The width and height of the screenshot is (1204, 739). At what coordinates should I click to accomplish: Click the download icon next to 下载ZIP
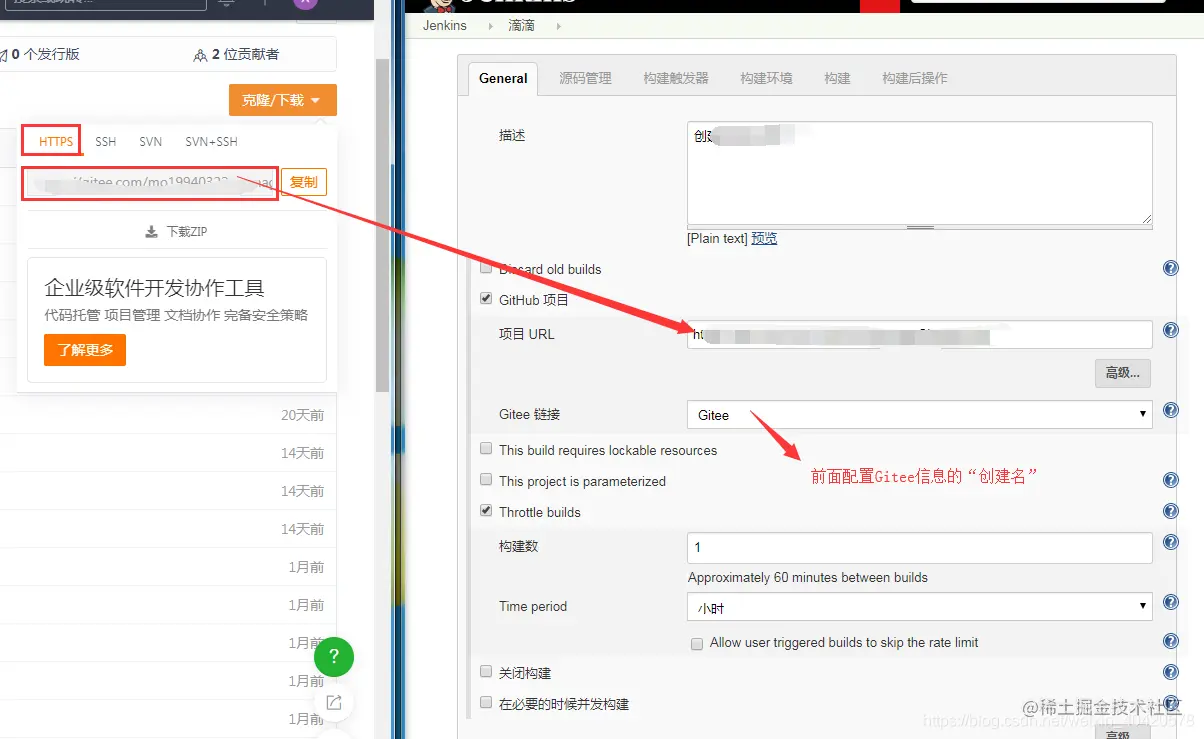(152, 232)
